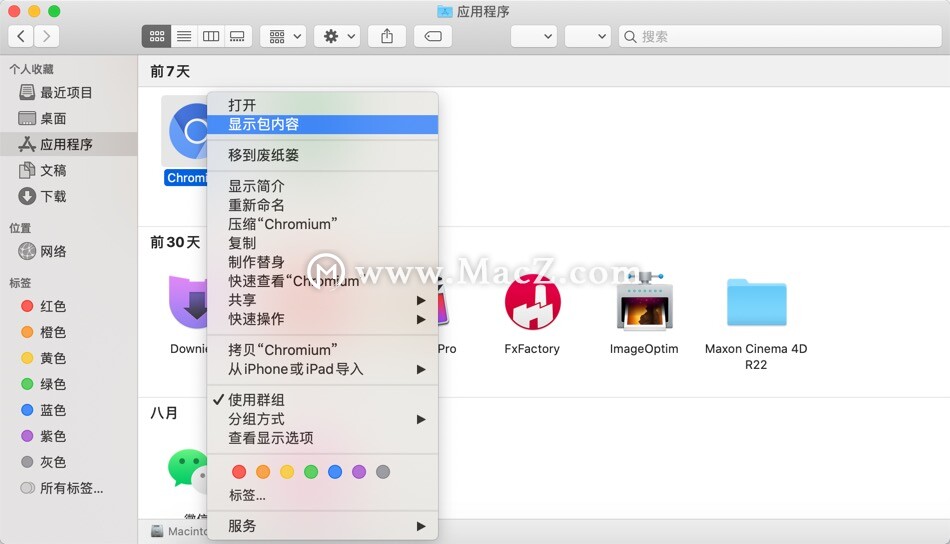
Task: Choose 查看显示选项 from the context menu
Action: pyautogui.click(x=322, y=438)
